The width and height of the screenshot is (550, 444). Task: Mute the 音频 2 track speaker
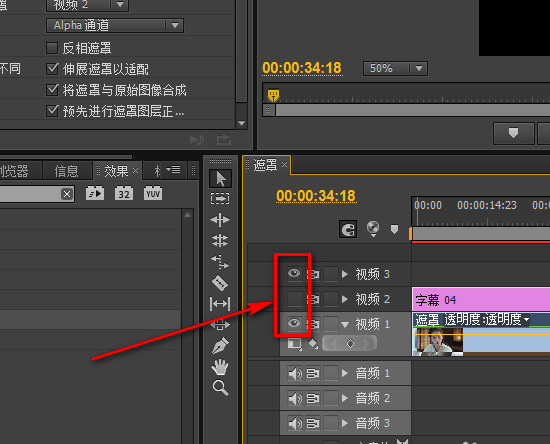(295, 398)
